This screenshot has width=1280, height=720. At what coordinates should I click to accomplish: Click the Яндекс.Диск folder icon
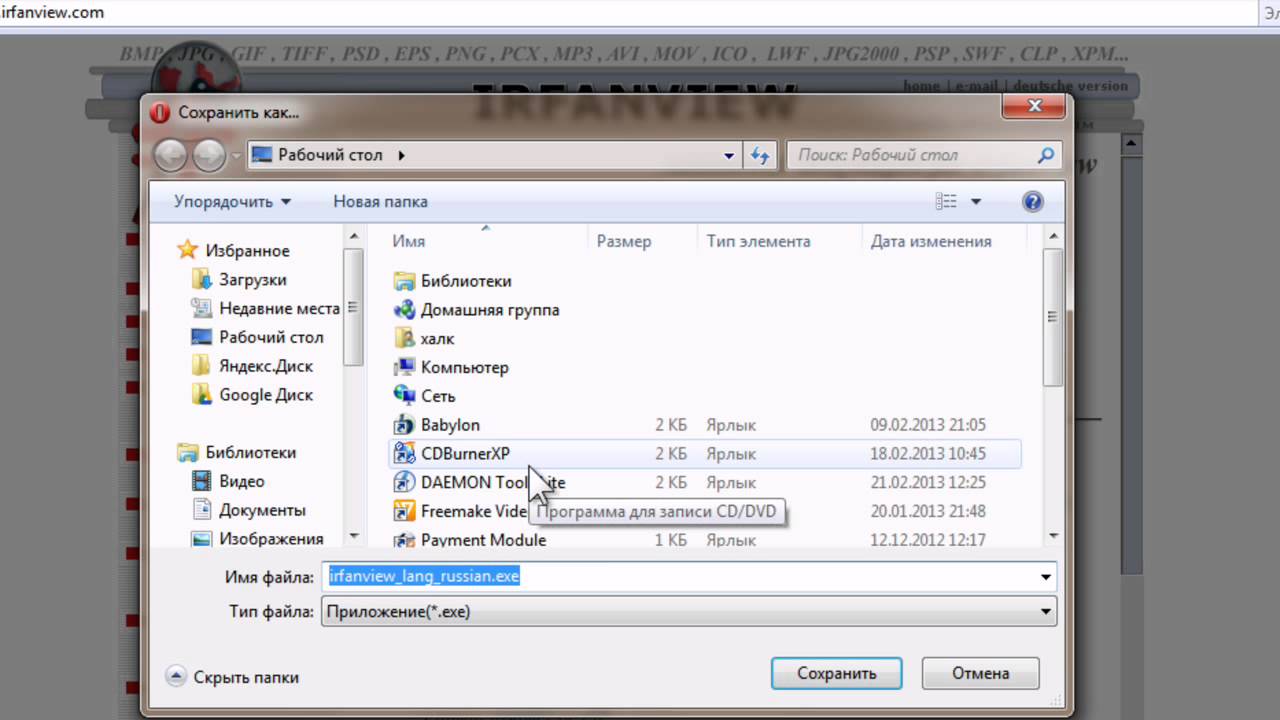[x=201, y=366]
